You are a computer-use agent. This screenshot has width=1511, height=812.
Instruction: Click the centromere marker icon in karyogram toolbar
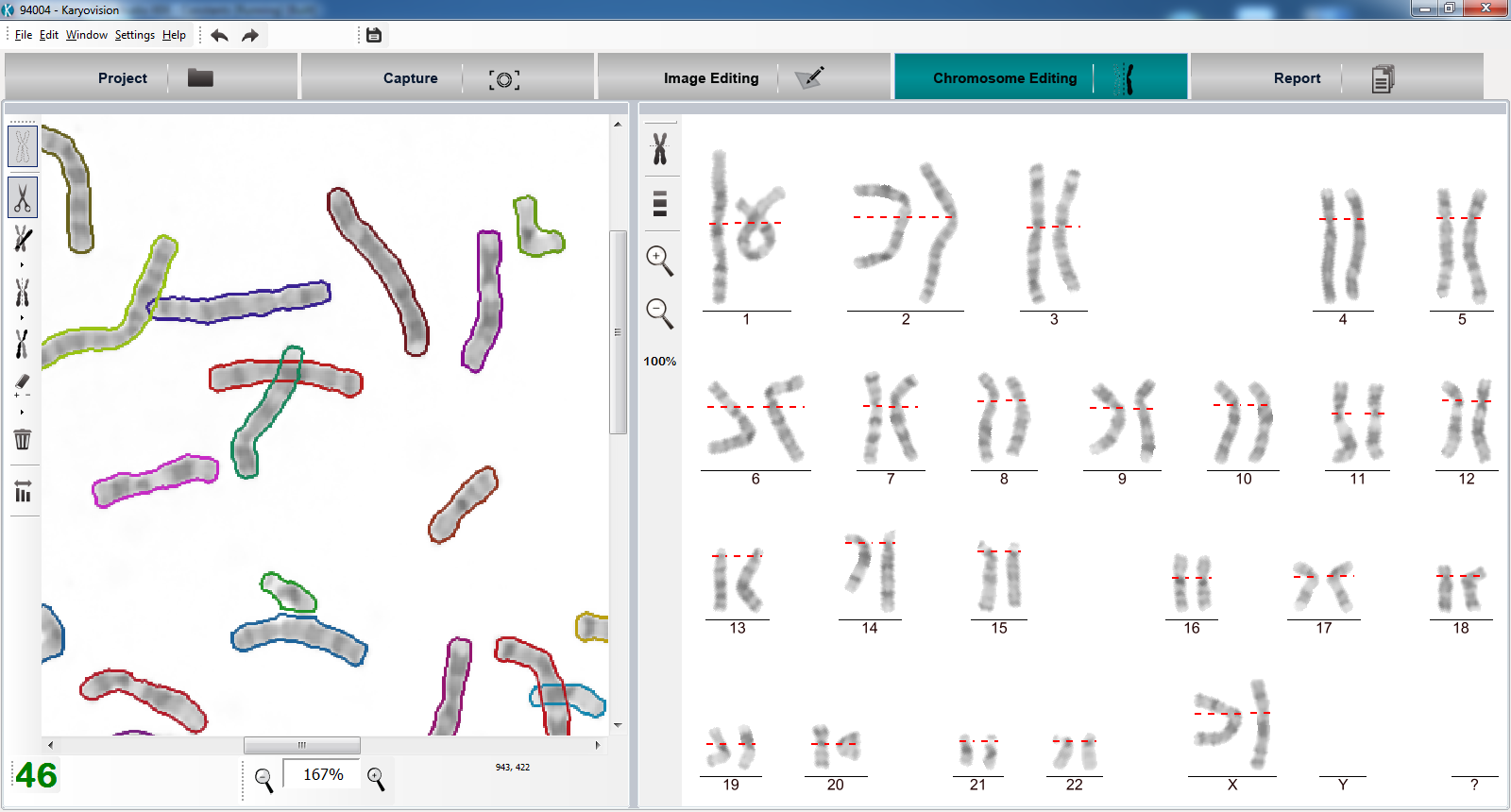pyautogui.click(x=660, y=149)
